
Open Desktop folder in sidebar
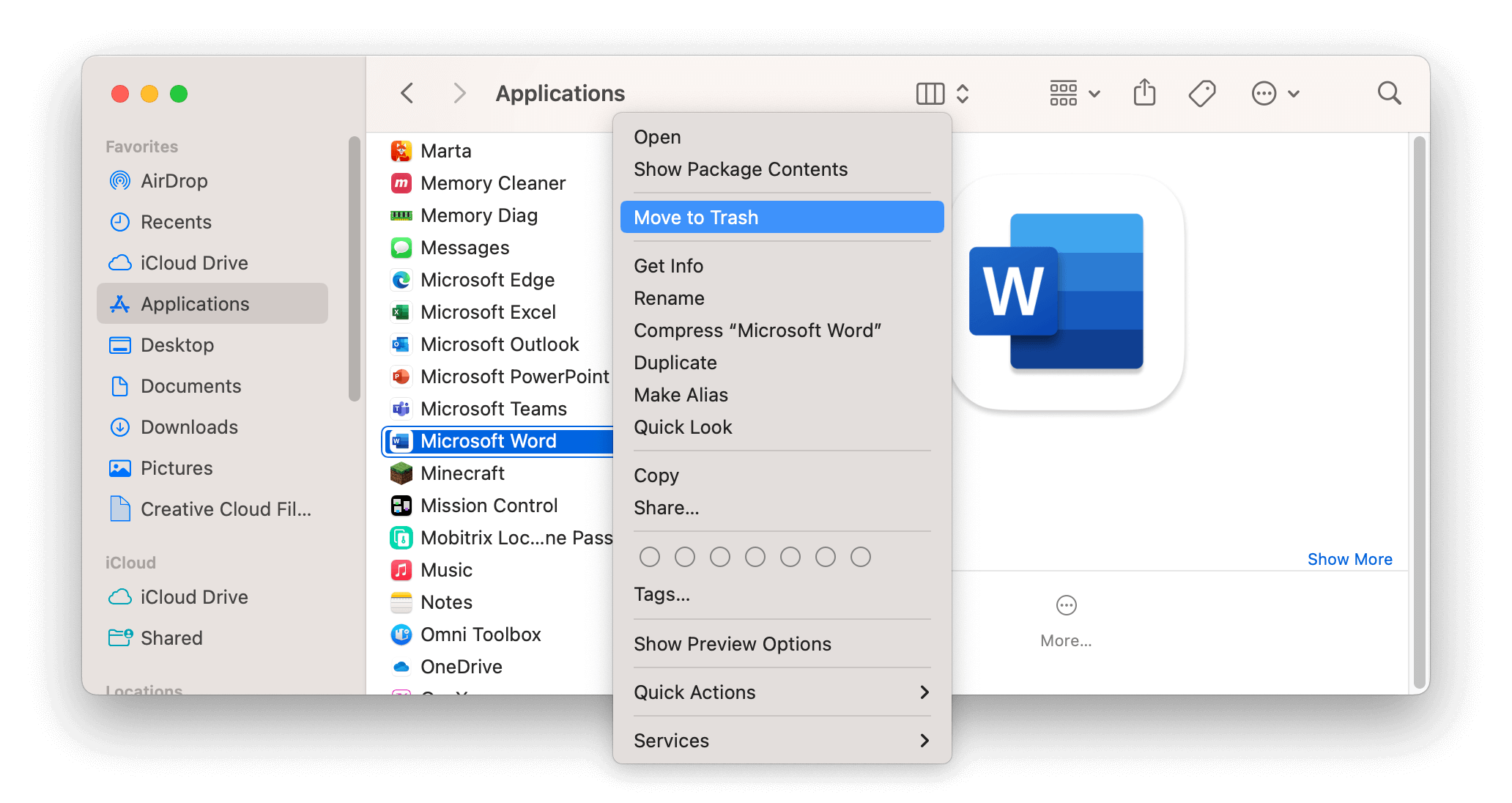pyautogui.click(x=212, y=345)
